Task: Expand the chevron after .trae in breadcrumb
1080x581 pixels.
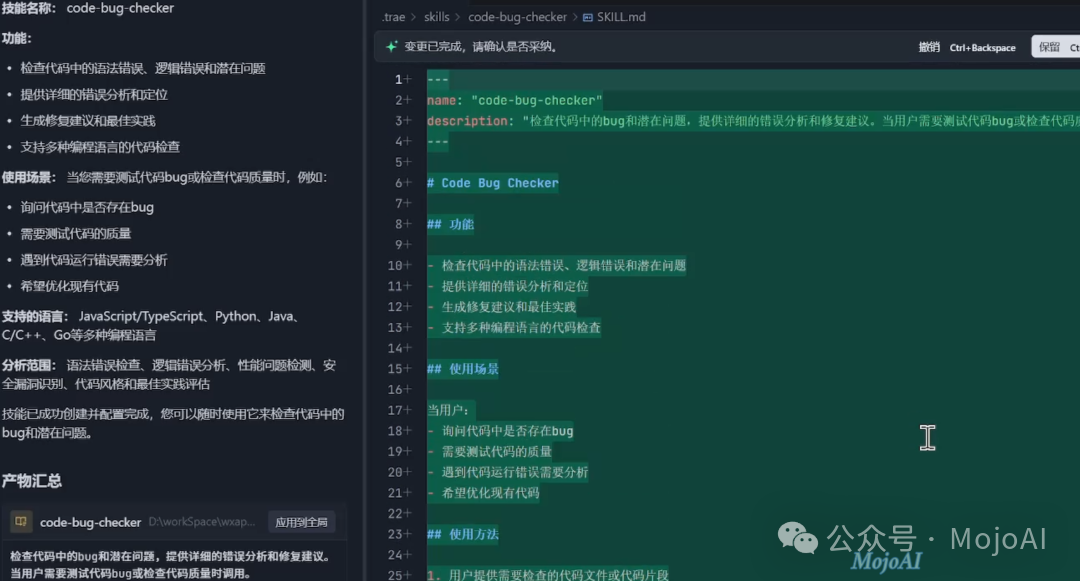Action: [x=414, y=16]
